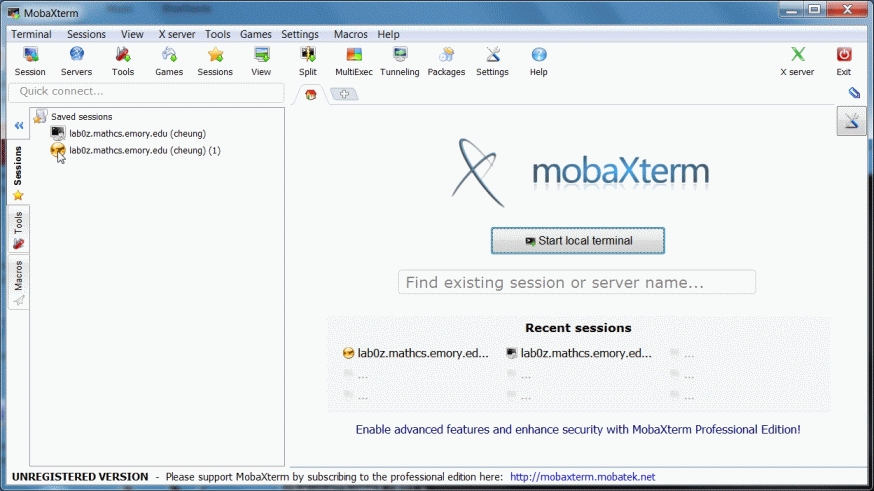874x491 pixels.
Task: Open the Help menu
Action: [389, 34]
